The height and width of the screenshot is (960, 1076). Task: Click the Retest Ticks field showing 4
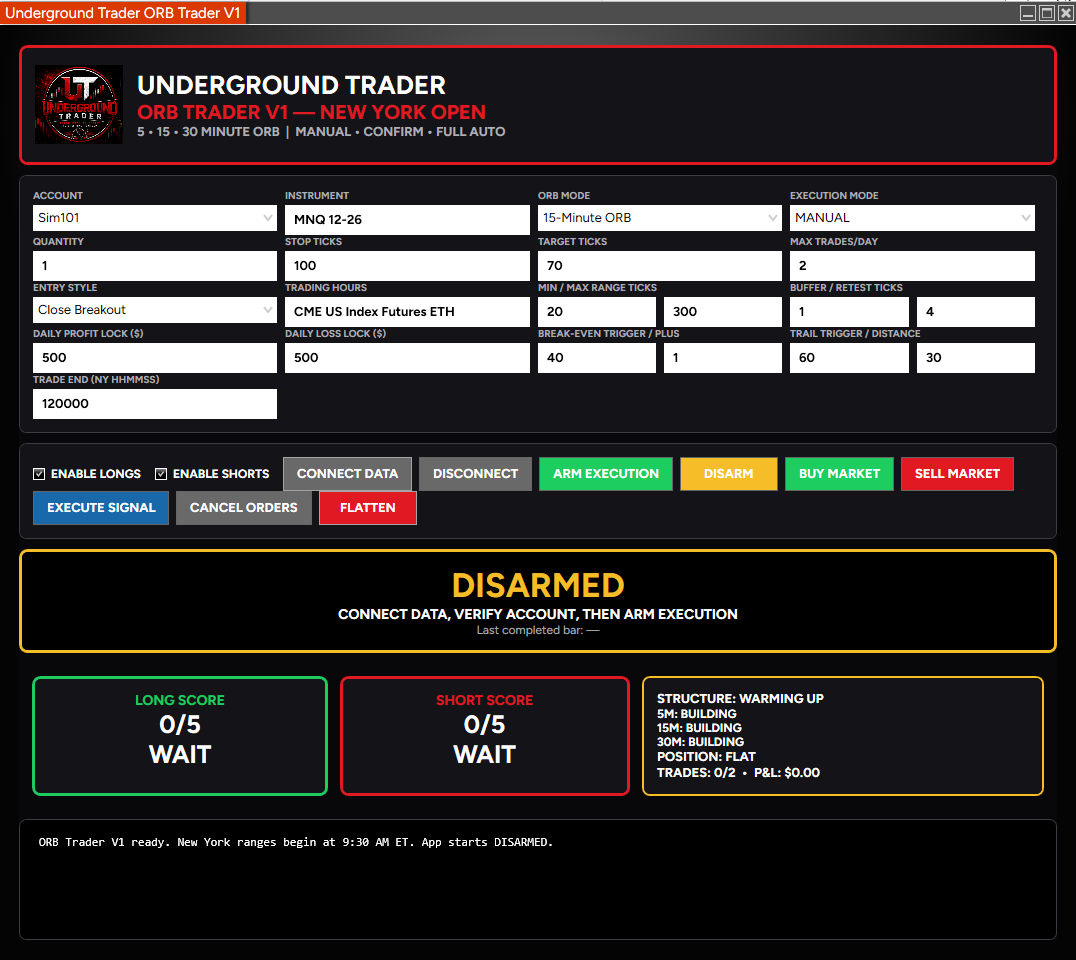pos(976,312)
